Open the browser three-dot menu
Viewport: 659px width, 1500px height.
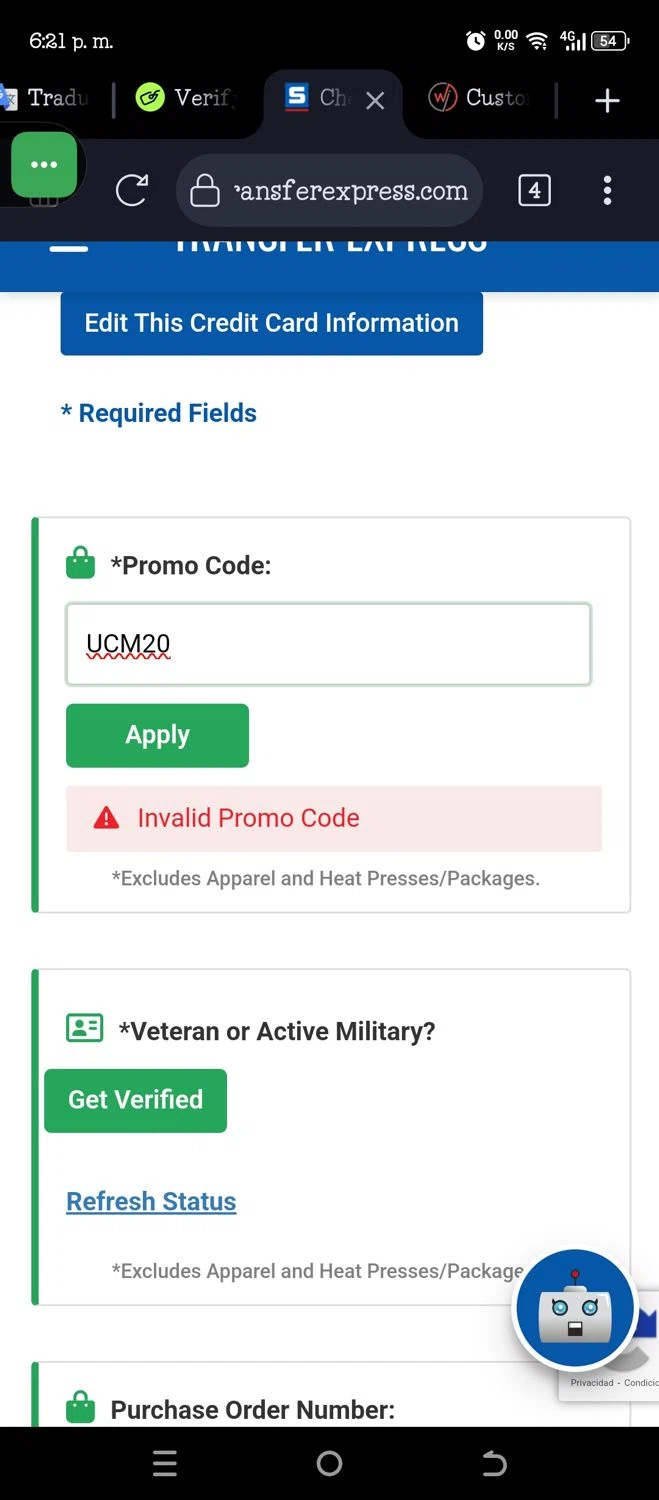[607, 190]
